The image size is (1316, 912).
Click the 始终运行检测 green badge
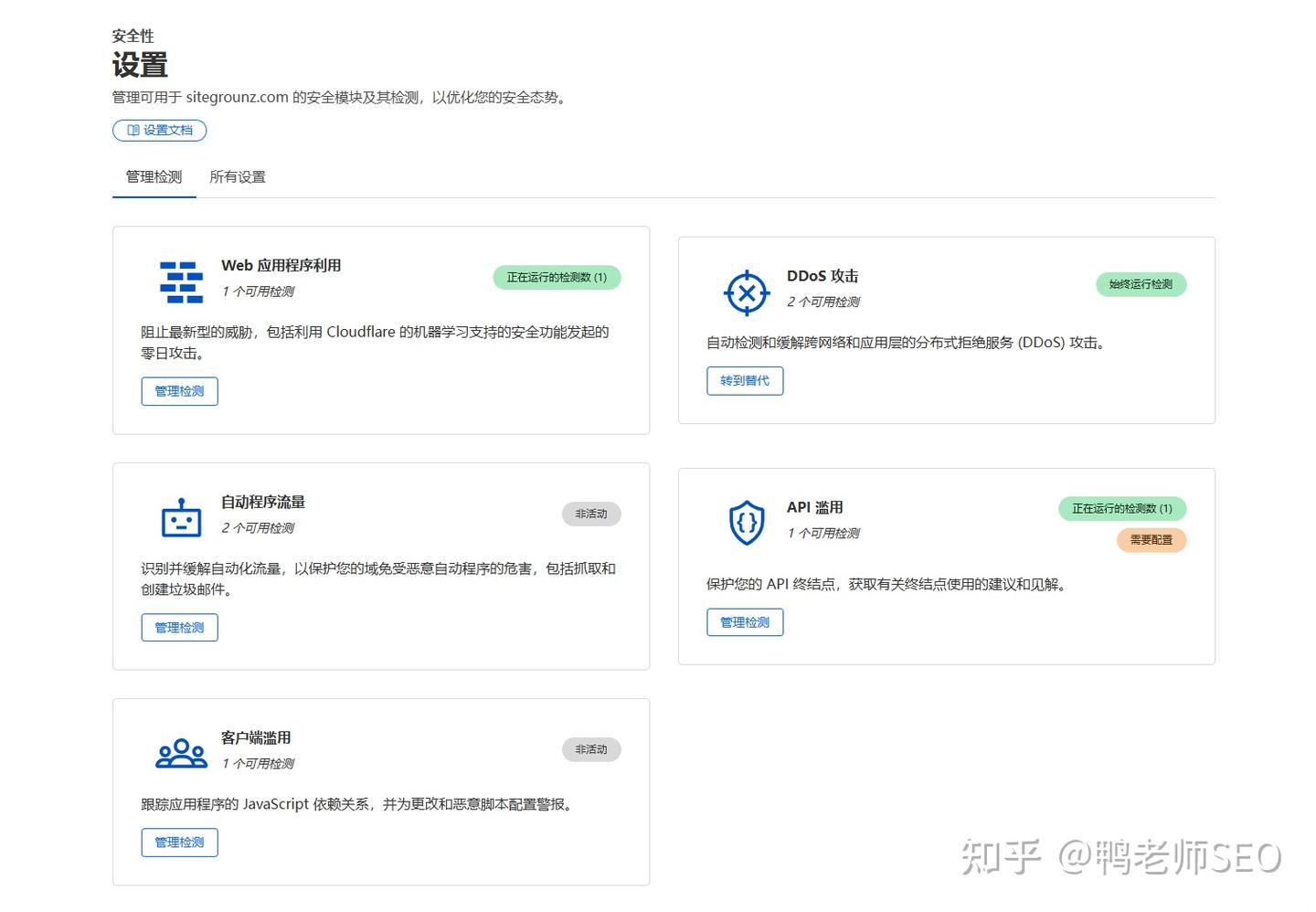click(1141, 284)
